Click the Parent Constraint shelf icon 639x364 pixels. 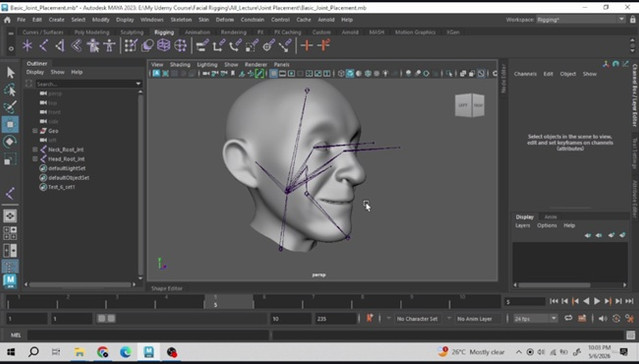[202, 45]
